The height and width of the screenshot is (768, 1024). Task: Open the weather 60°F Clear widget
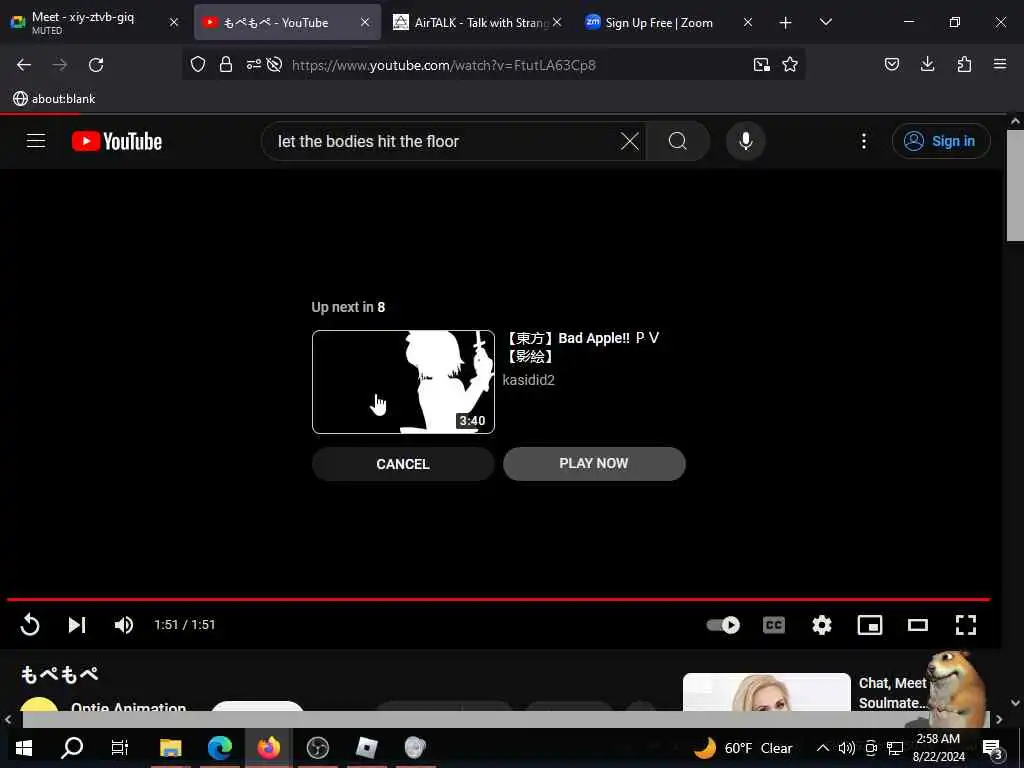[x=743, y=748]
